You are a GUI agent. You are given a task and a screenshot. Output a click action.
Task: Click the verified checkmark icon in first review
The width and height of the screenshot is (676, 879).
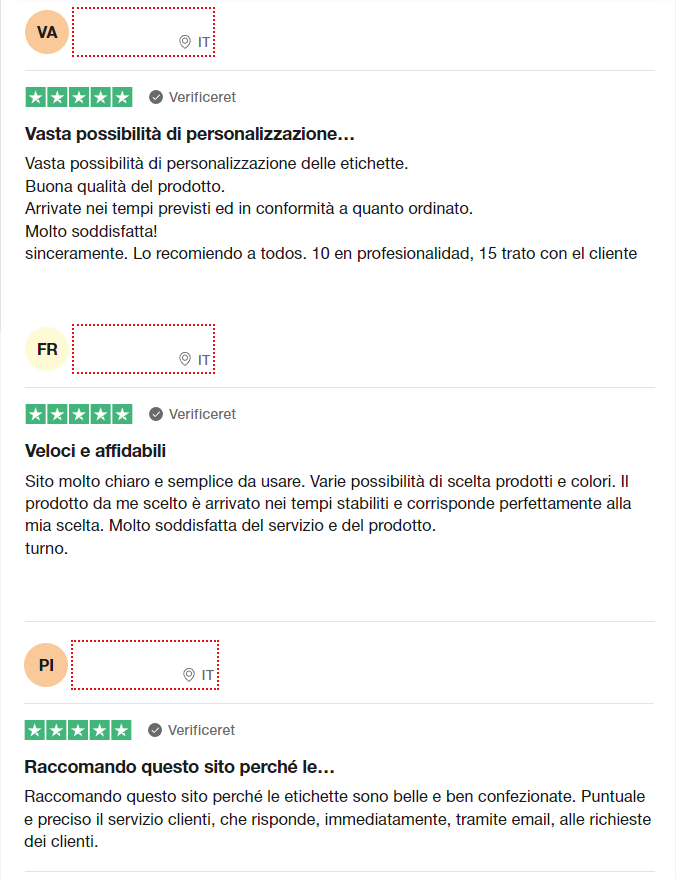pyautogui.click(x=156, y=97)
